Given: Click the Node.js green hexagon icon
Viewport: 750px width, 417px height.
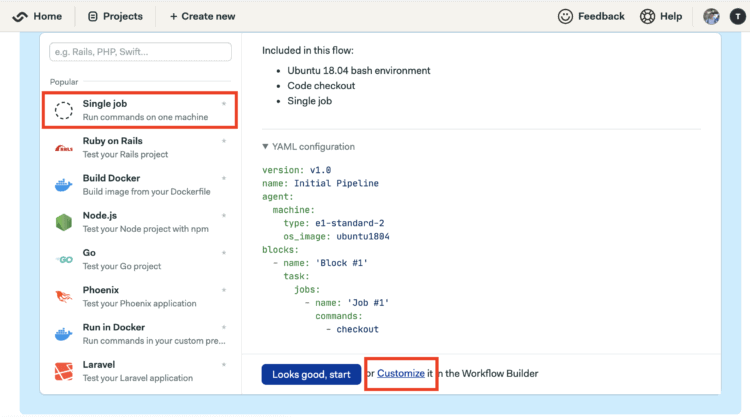Looking at the screenshot, I should click(x=64, y=222).
